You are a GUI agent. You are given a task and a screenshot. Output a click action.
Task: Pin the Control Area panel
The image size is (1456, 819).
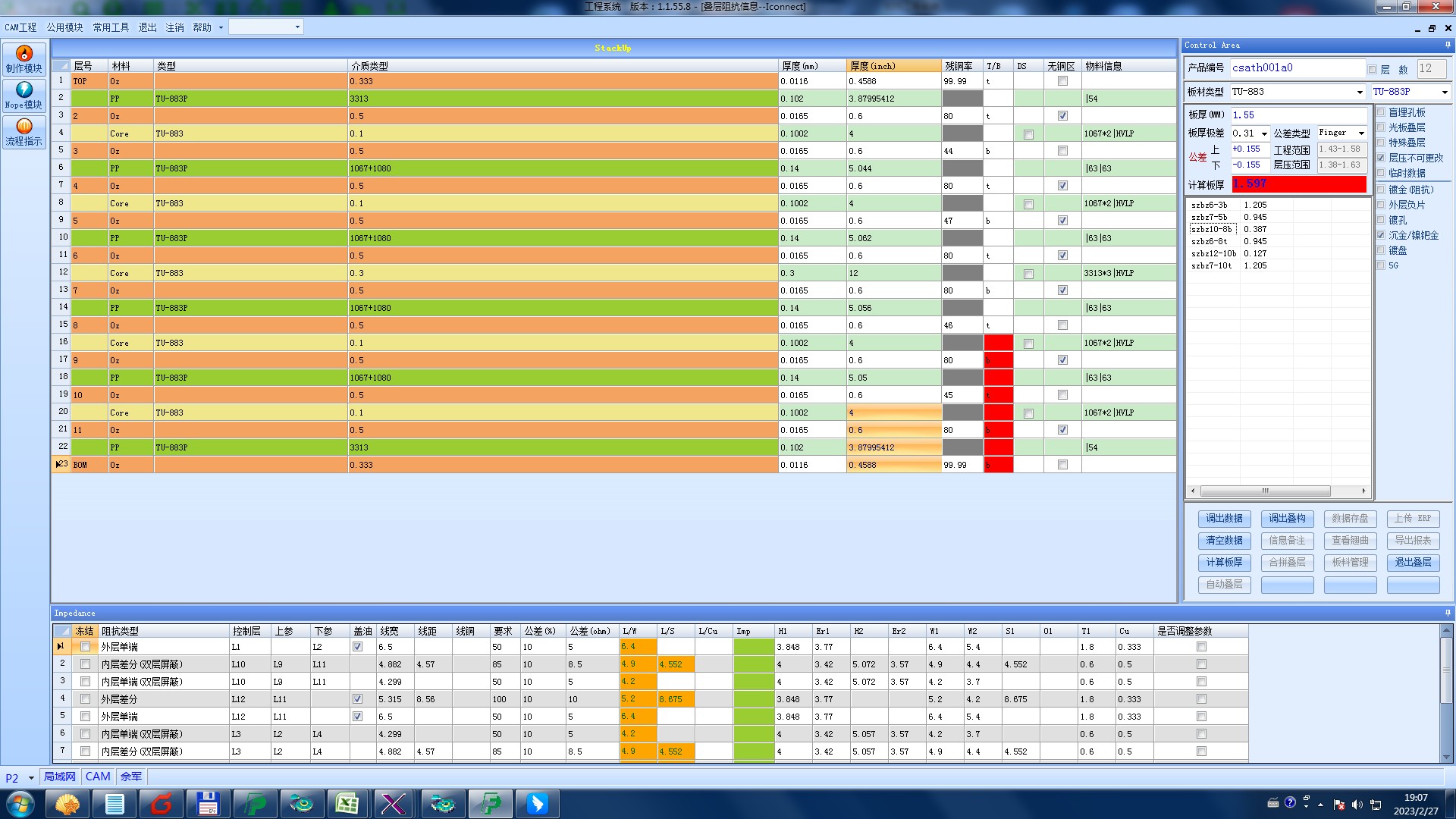tap(1447, 45)
